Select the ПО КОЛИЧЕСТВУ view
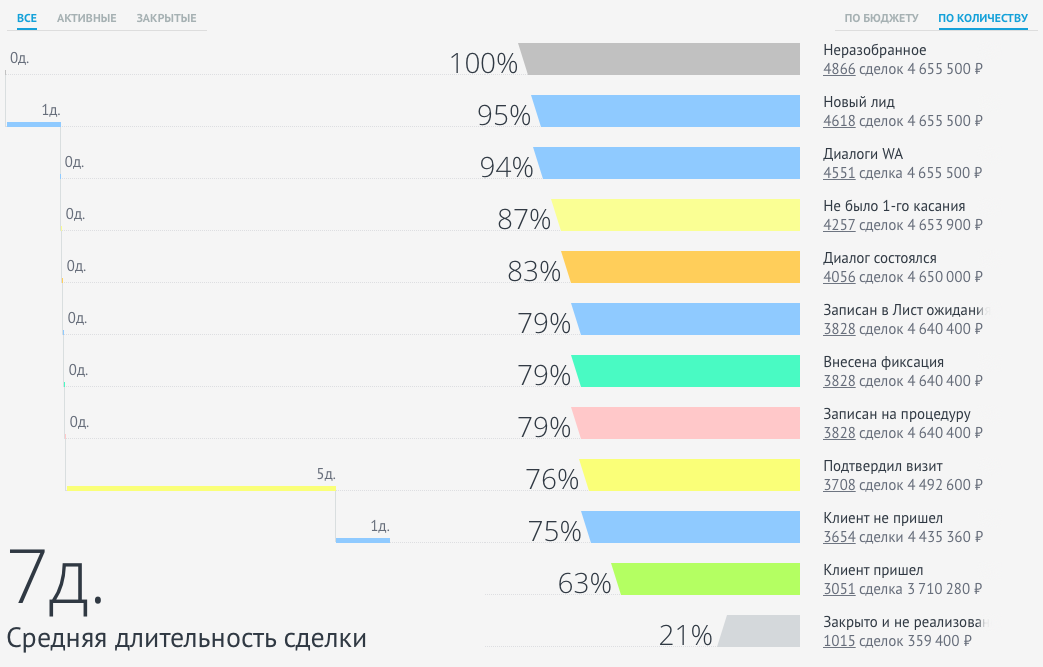Image resolution: width=1043 pixels, height=667 pixels. [x=982, y=18]
